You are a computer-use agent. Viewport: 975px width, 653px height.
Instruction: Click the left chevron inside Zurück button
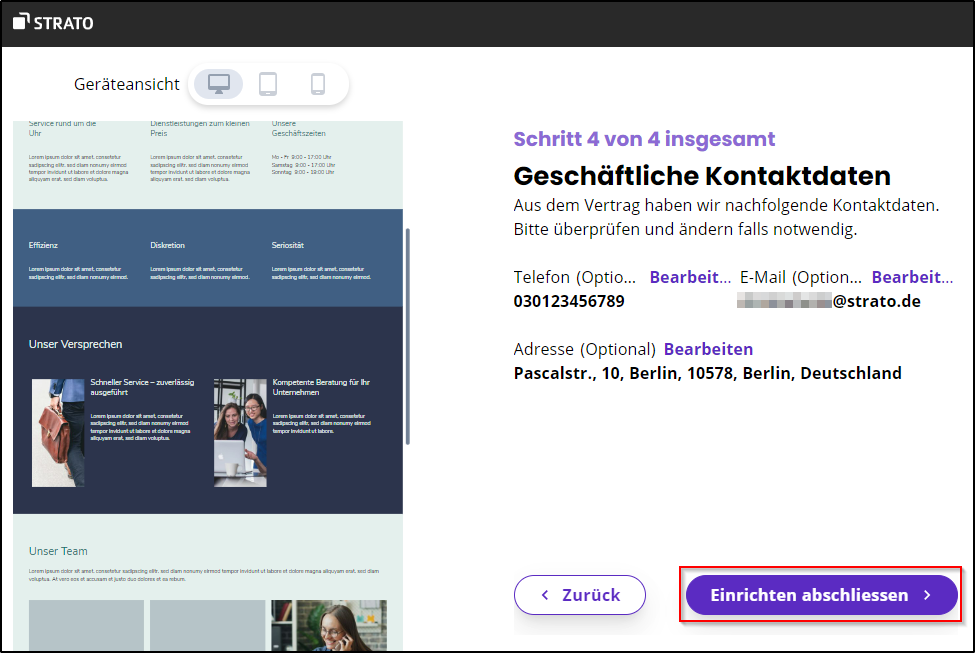pyautogui.click(x=545, y=595)
